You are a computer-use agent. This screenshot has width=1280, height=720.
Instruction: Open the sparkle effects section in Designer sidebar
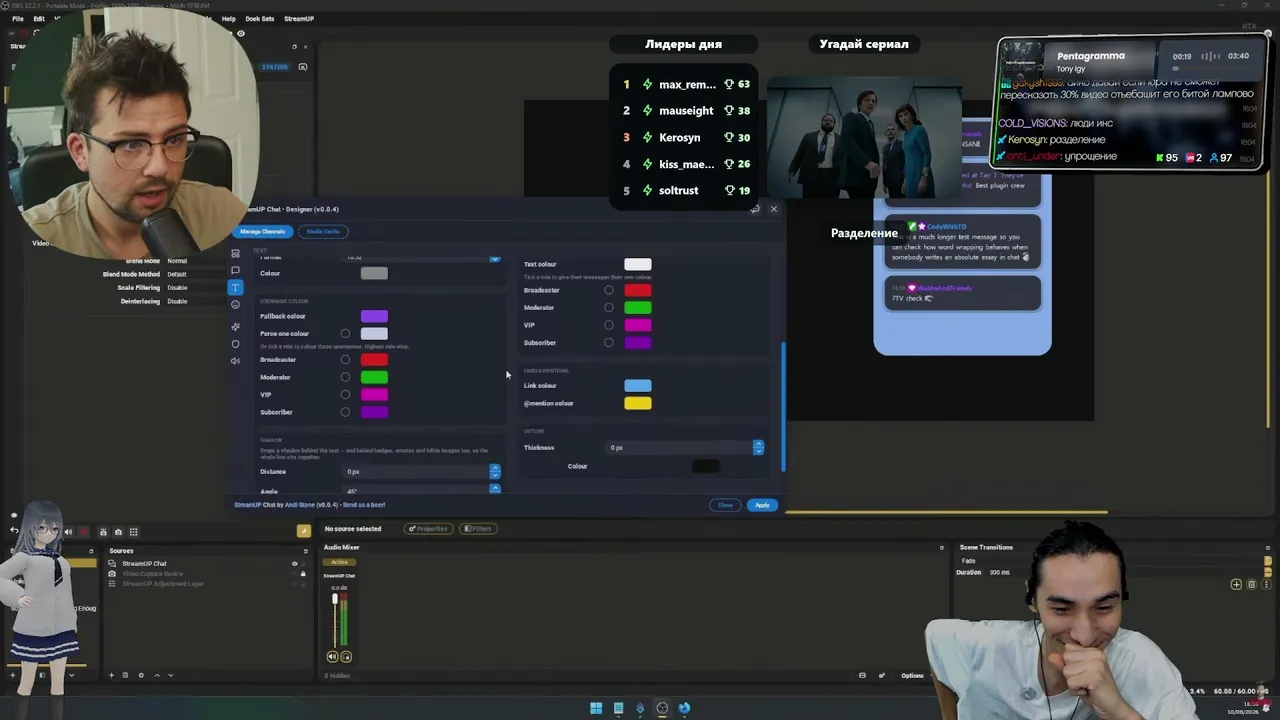click(x=235, y=327)
